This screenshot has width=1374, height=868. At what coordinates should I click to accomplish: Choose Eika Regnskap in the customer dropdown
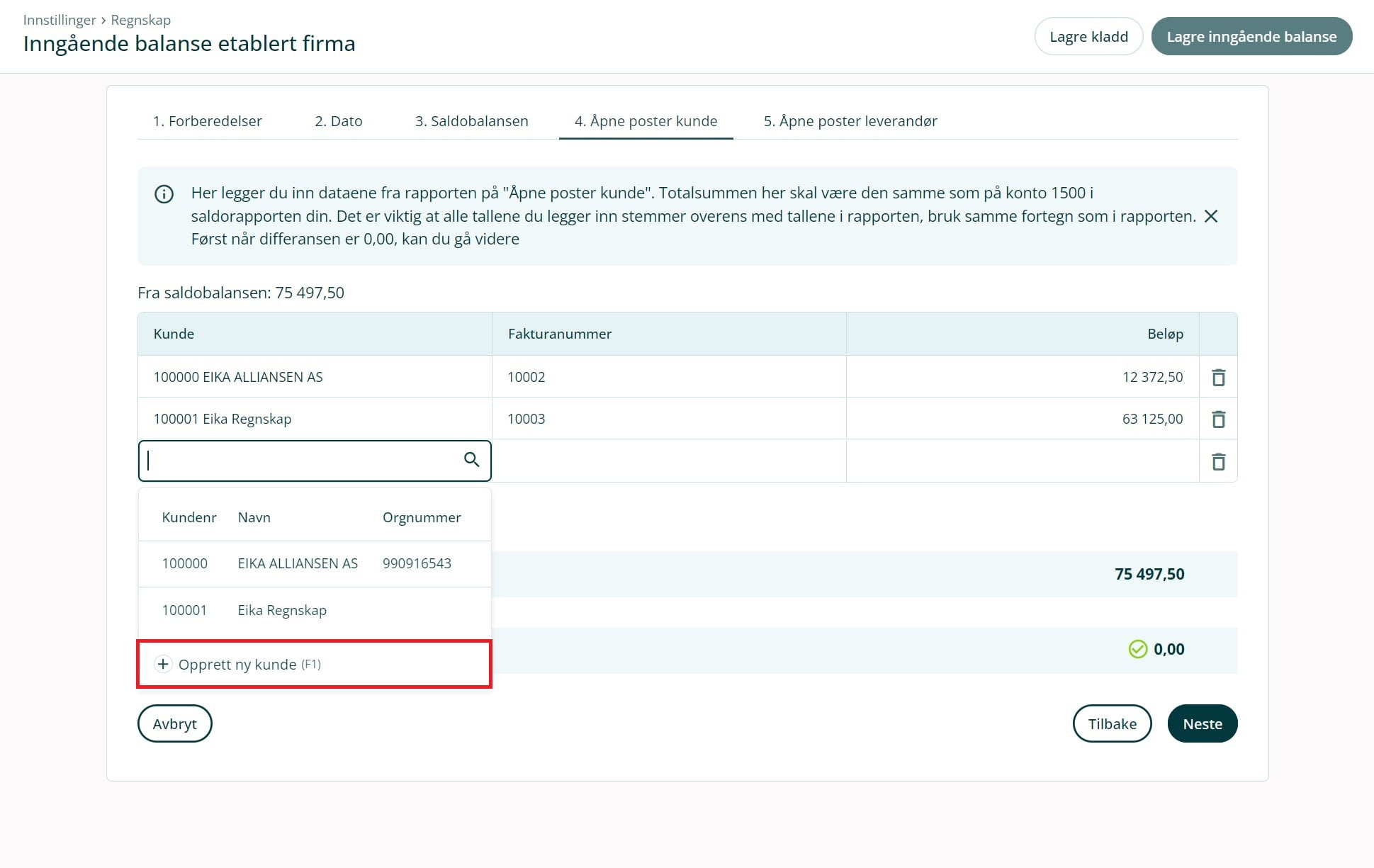click(x=282, y=611)
